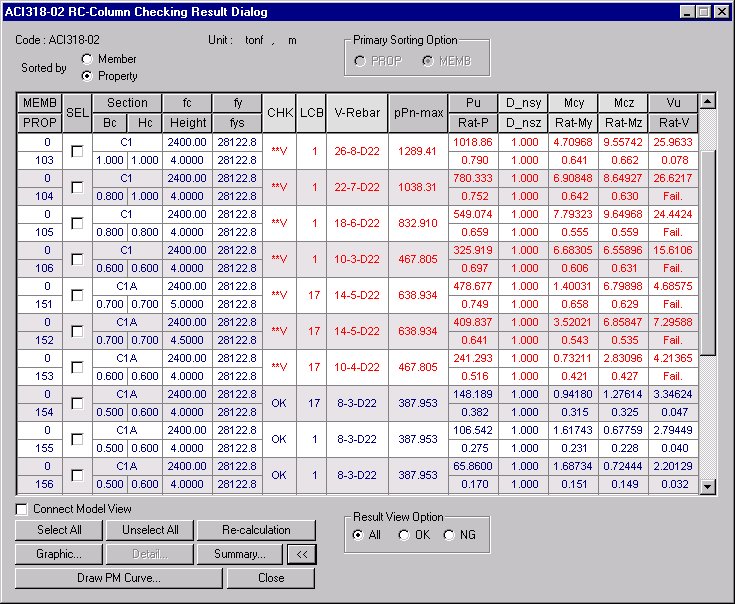Select the All result view option
Screen dimensions: 735x604
point(359,535)
